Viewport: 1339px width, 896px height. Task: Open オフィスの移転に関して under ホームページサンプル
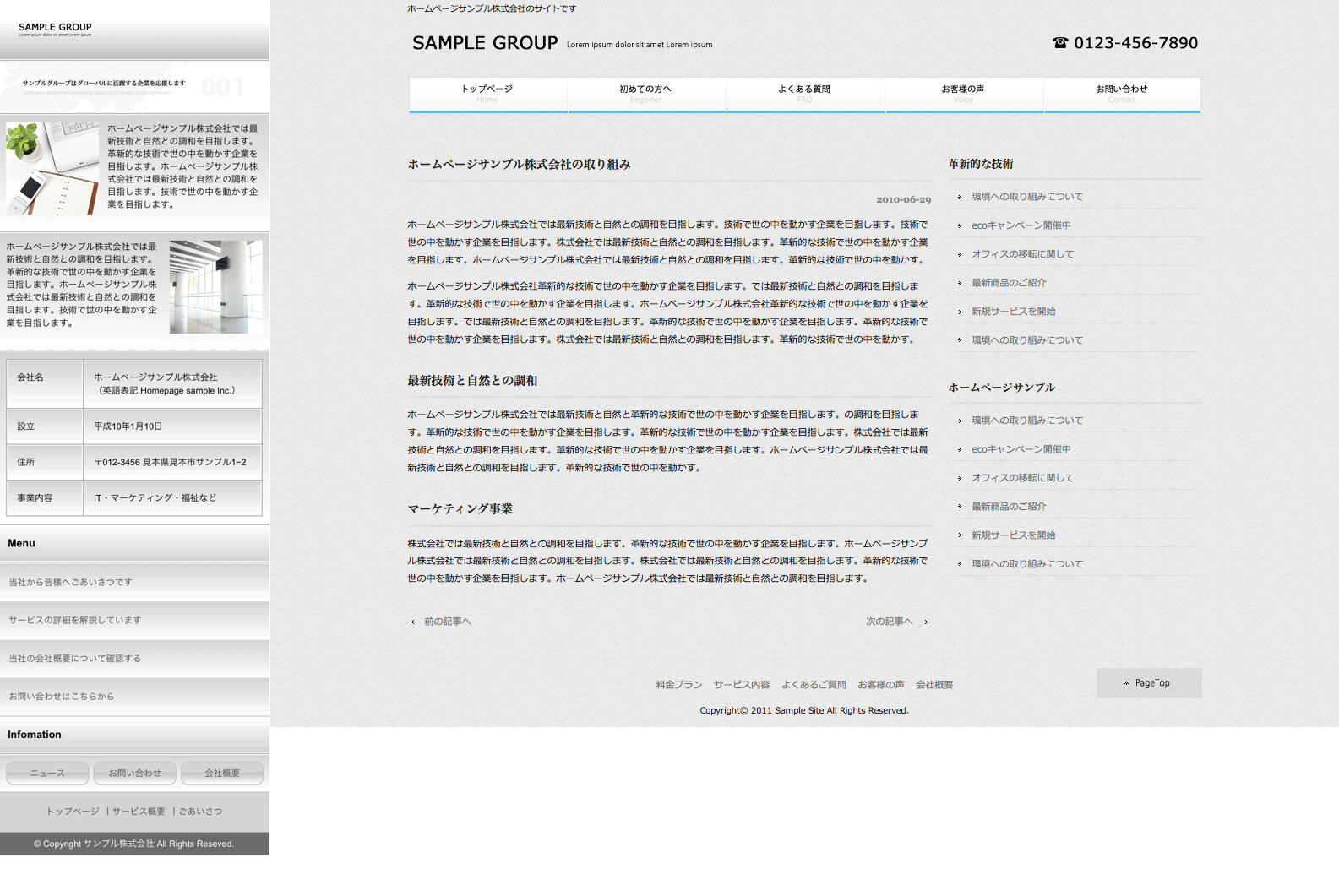[1022, 478]
